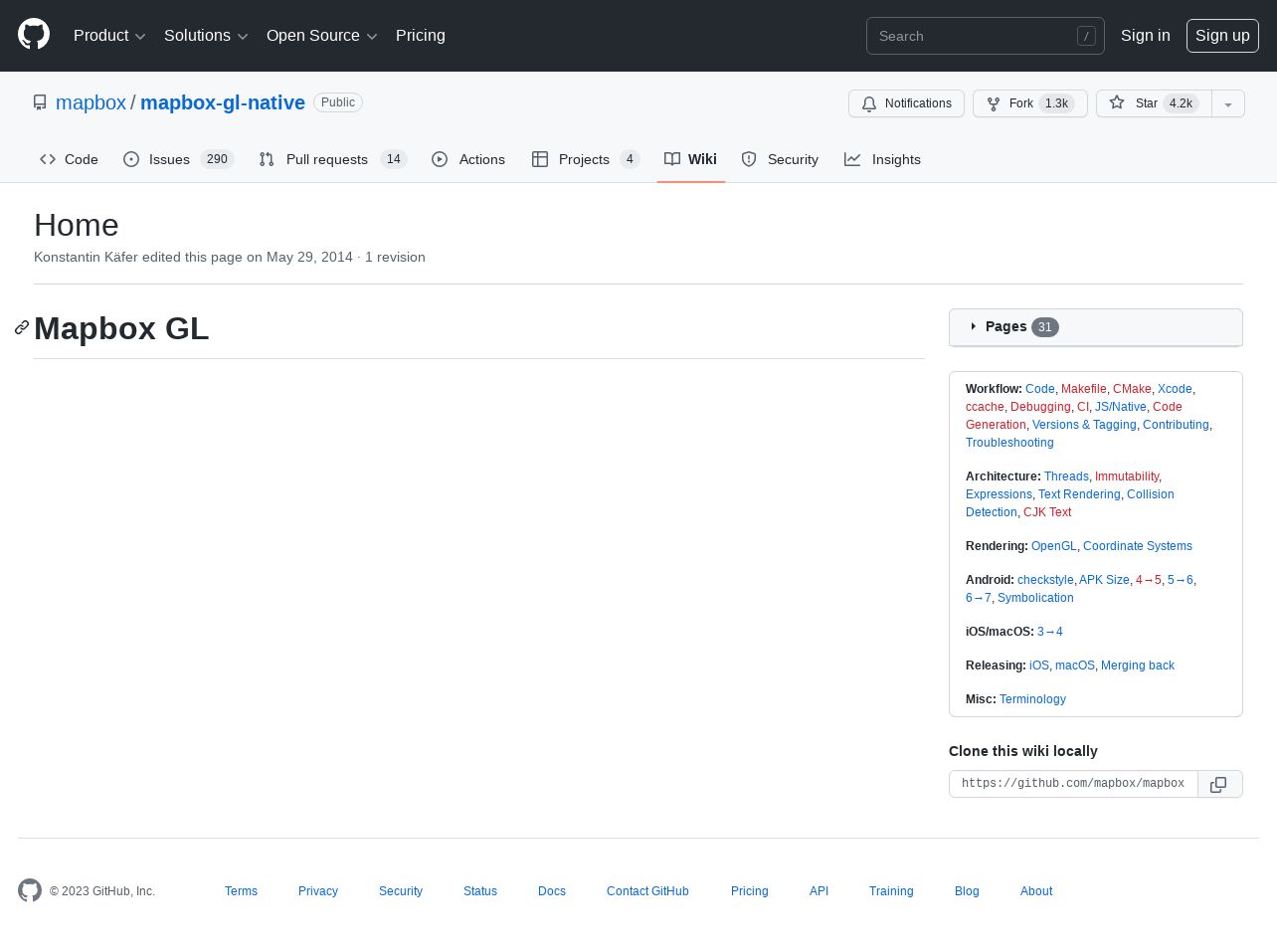View the 1 revision history link
Viewport: 1277px width, 952px height.
coord(395,257)
